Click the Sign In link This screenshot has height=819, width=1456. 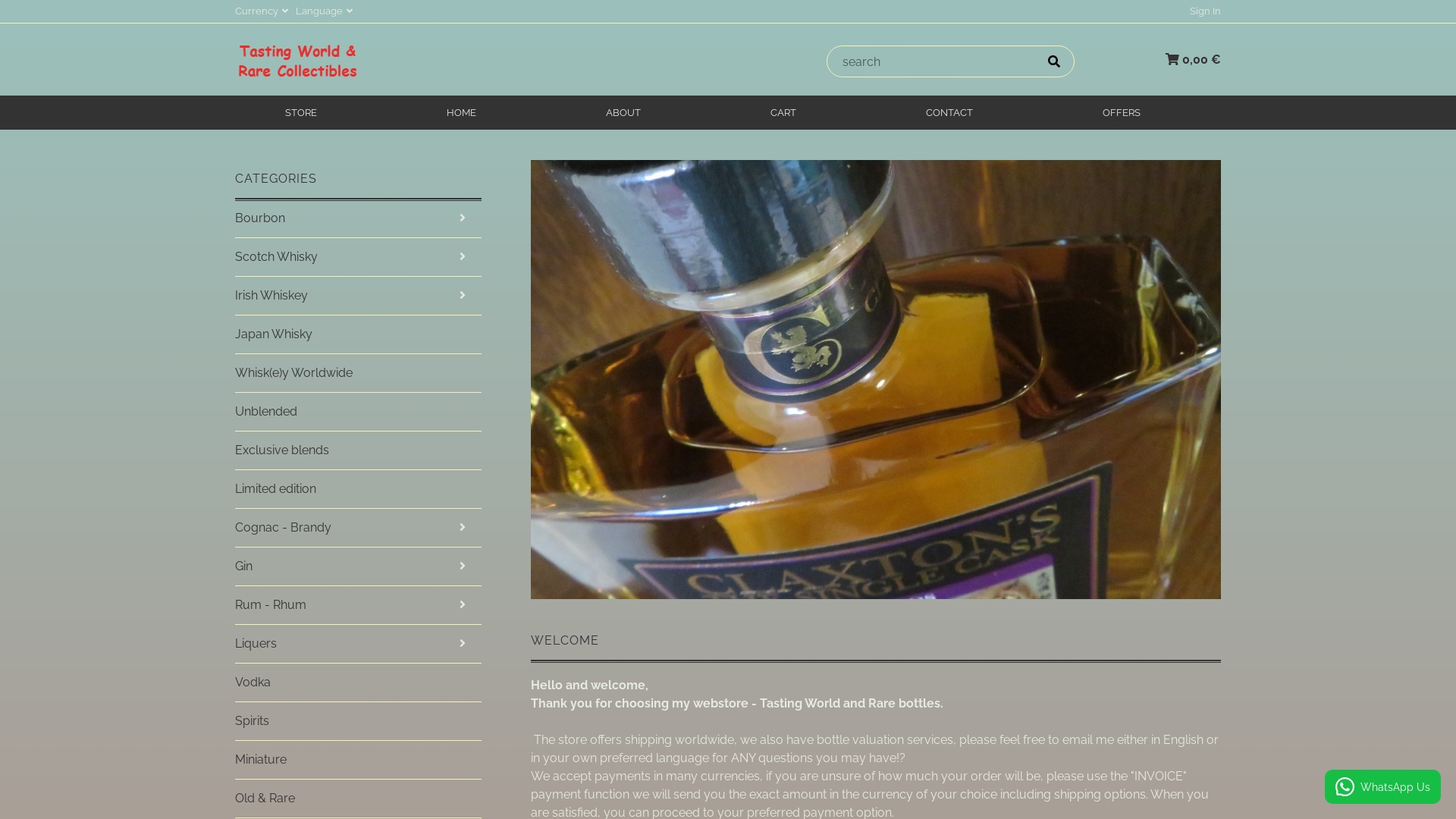1204,11
